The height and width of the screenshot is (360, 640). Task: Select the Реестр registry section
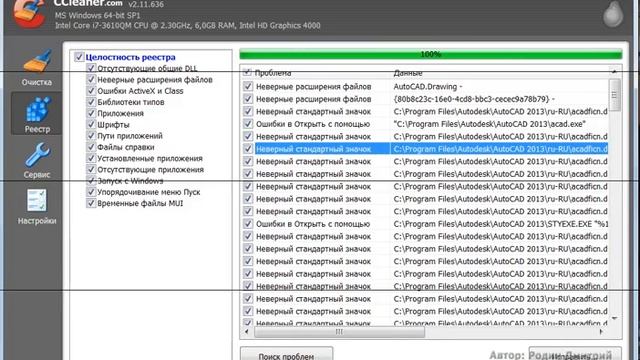(37, 113)
